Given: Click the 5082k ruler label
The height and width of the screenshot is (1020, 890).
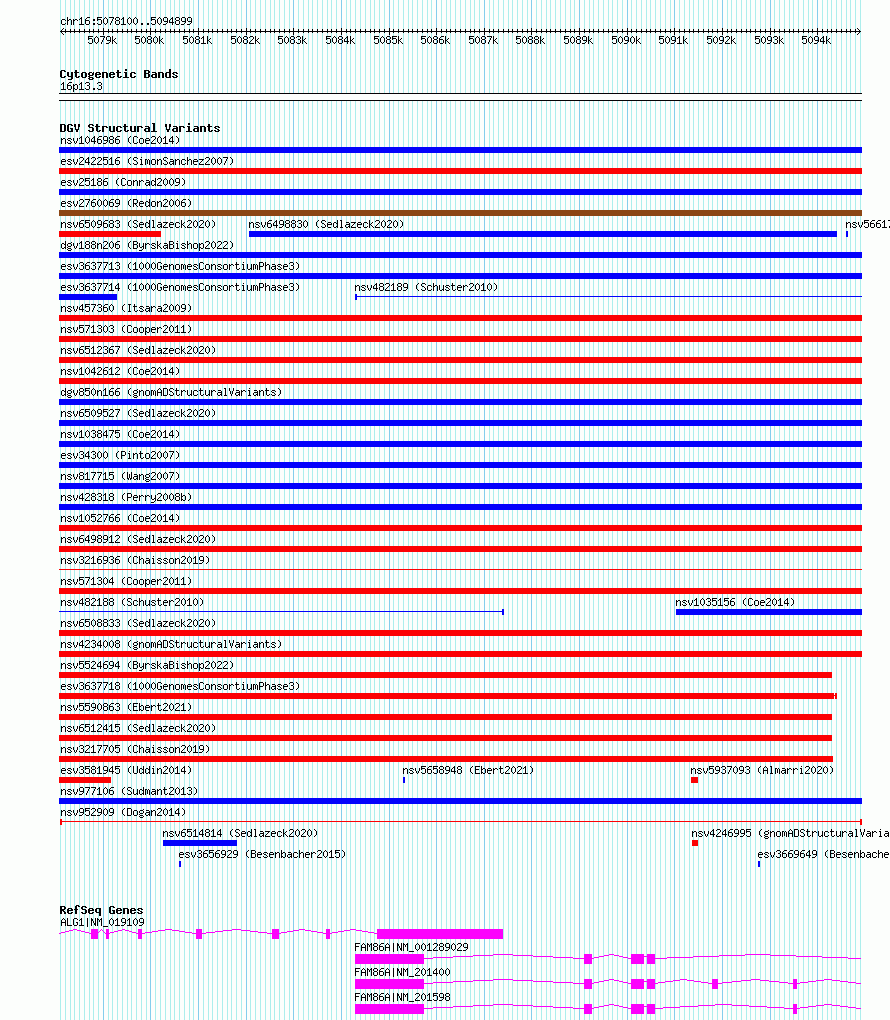Looking at the screenshot, I should [245, 40].
